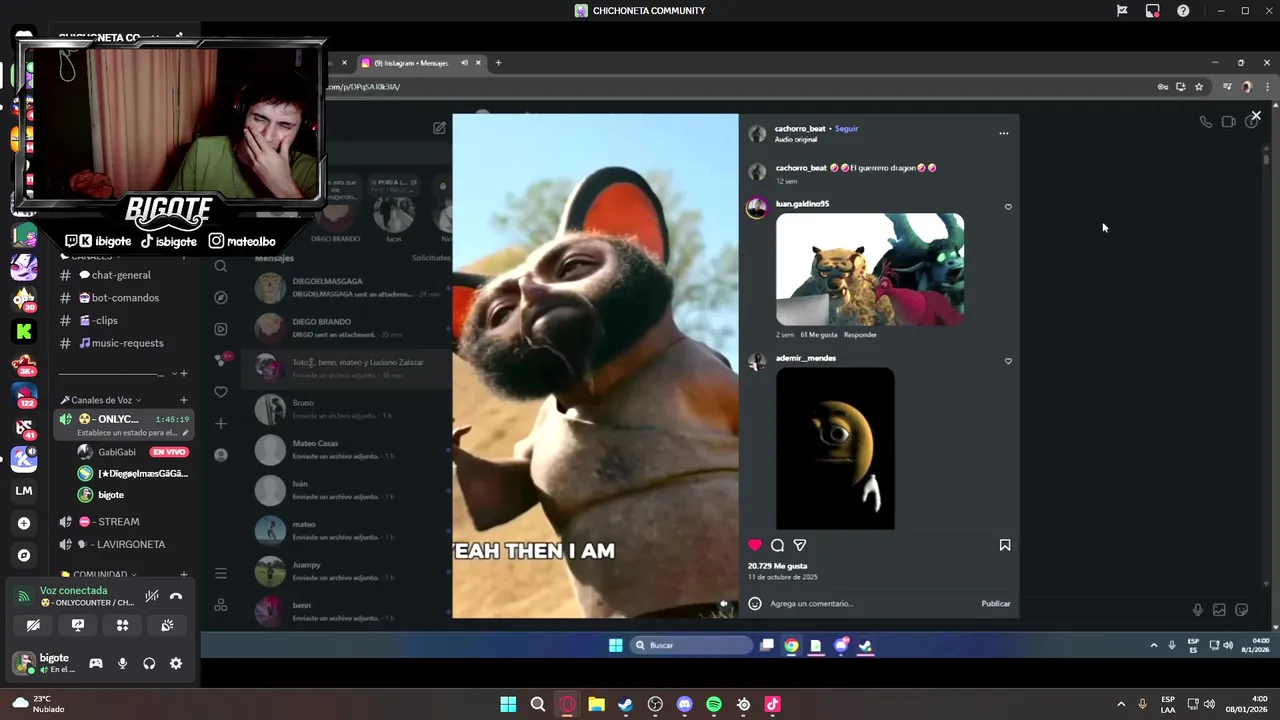Start an audio call from the chat header
The height and width of the screenshot is (720, 1280).
[1206, 122]
